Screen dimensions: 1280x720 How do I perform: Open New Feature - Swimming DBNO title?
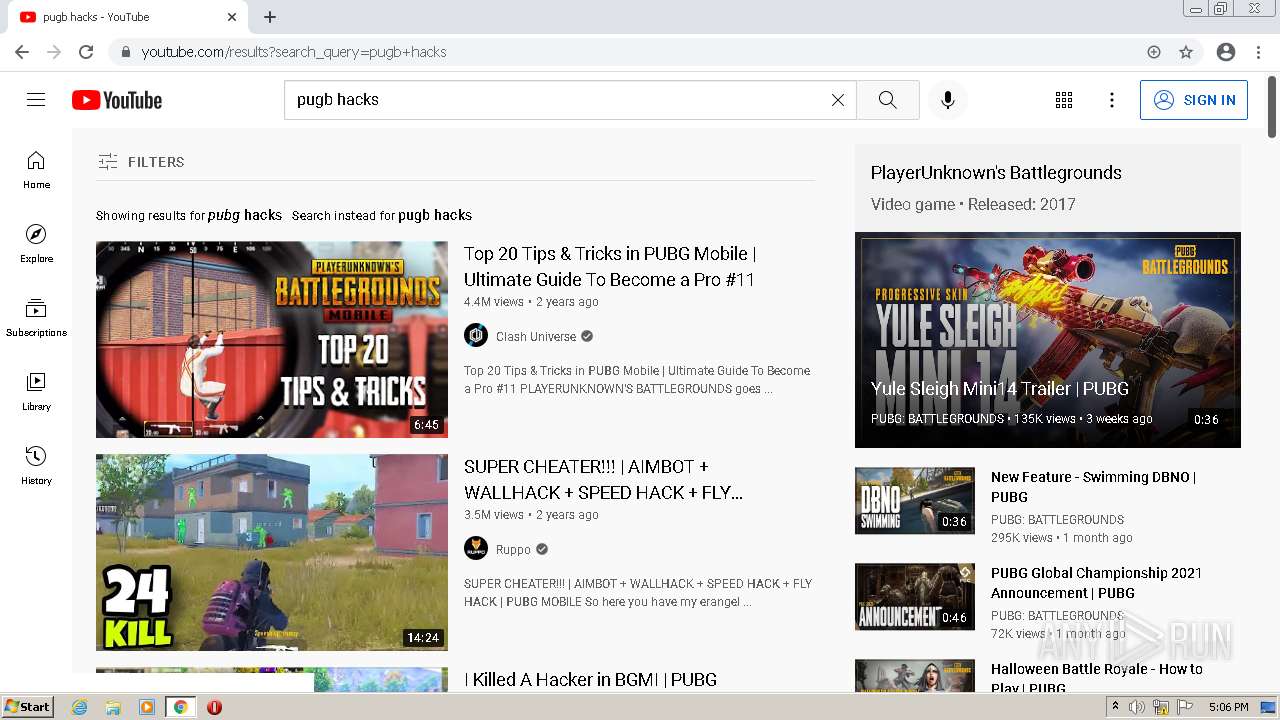(x=1093, y=487)
